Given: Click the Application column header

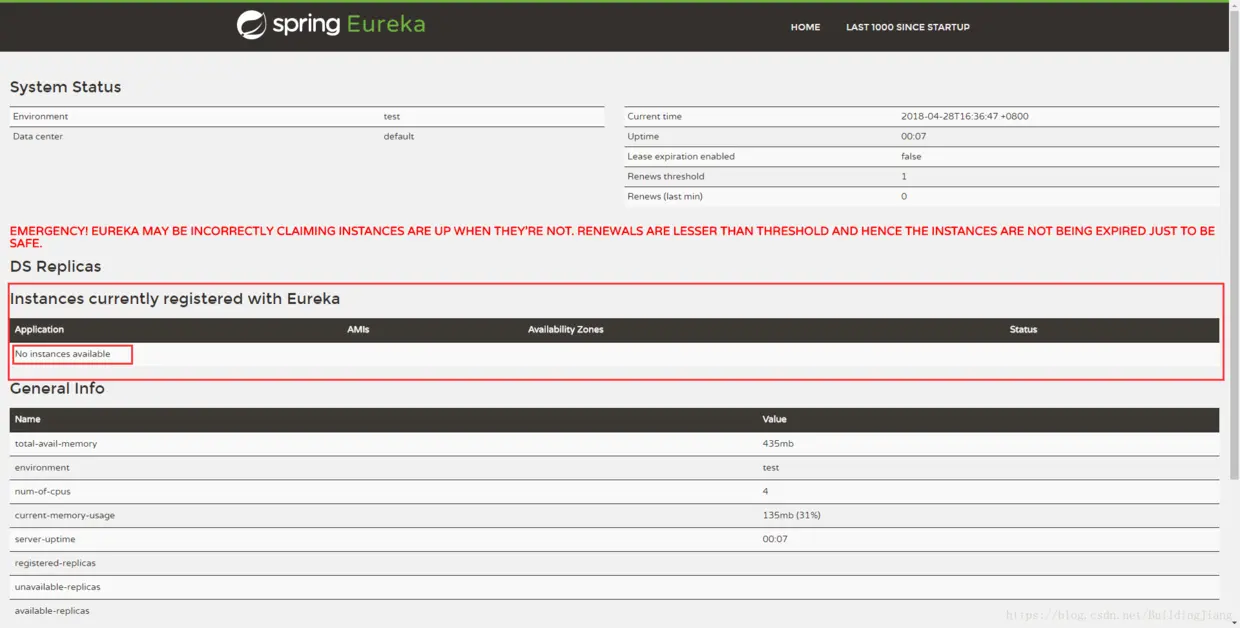Looking at the screenshot, I should pos(39,329).
